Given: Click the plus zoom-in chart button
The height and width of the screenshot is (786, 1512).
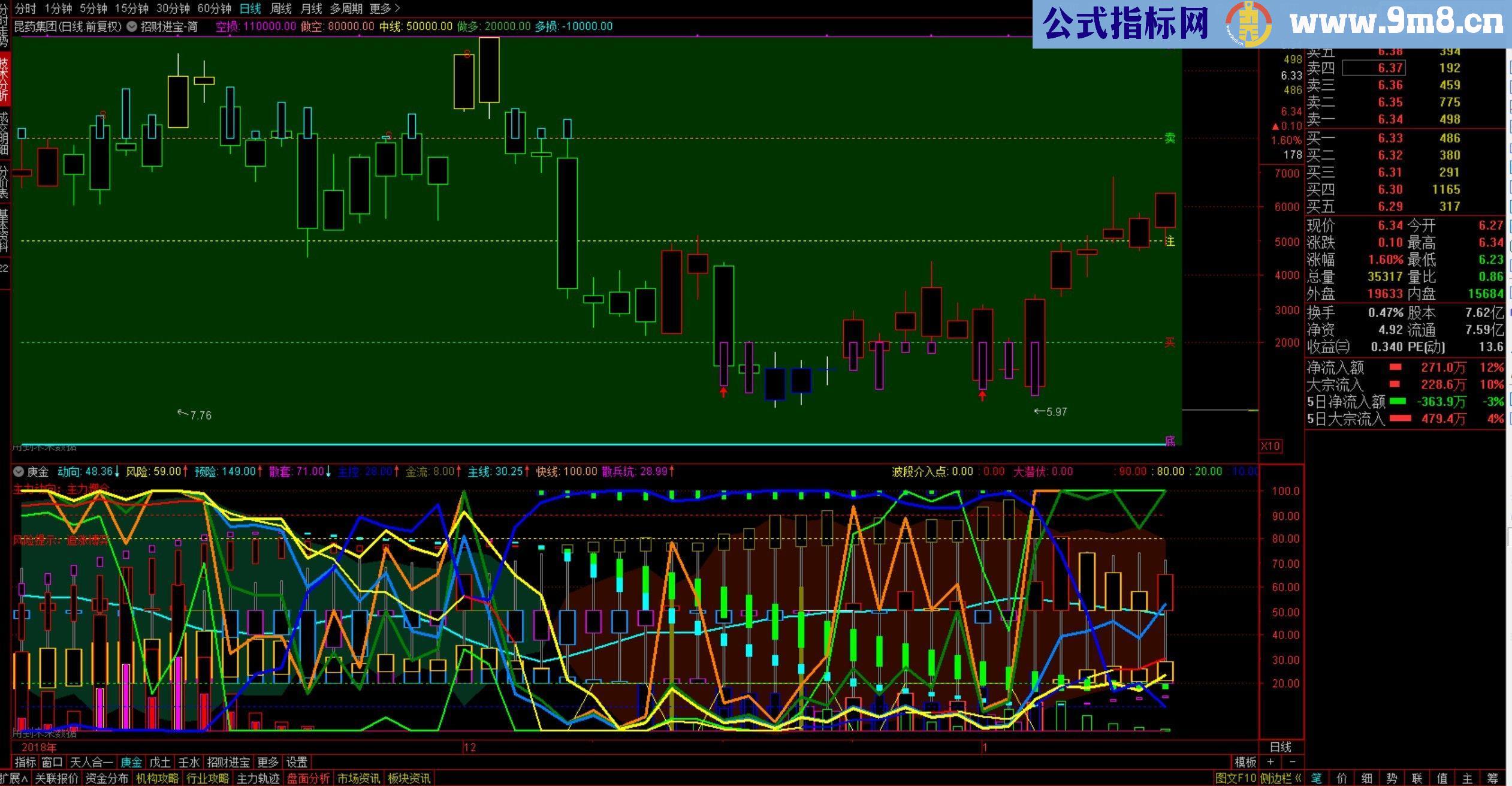Looking at the screenshot, I should [x=1270, y=762].
